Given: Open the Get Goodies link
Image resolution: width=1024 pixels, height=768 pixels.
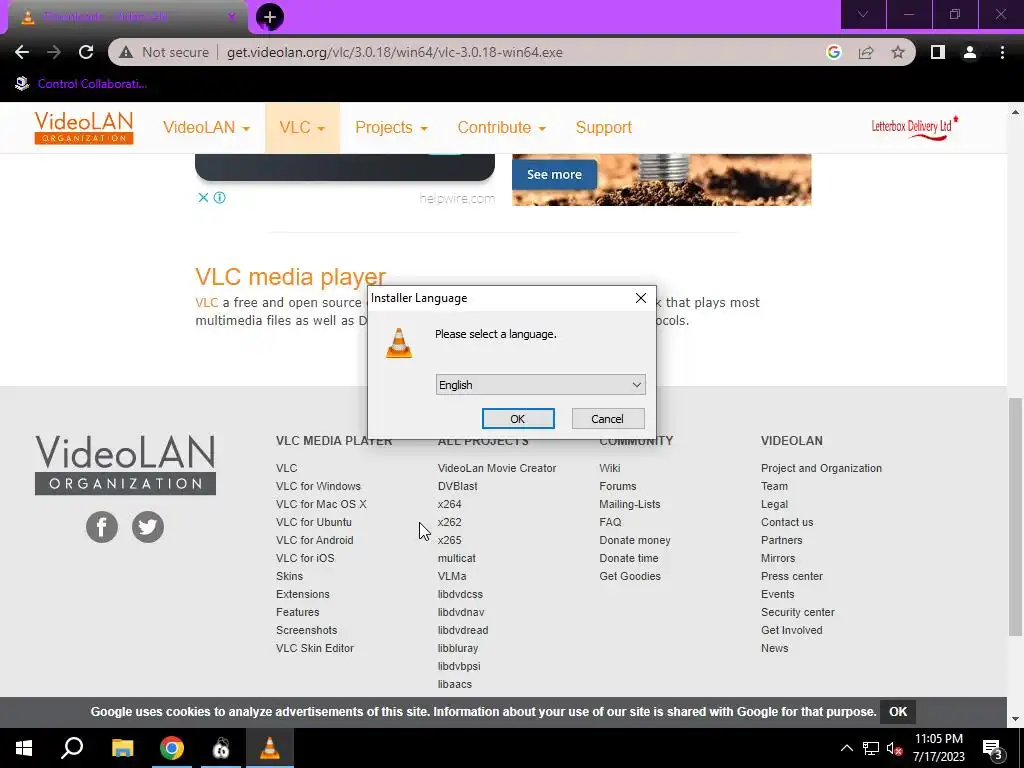Looking at the screenshot, I should click(630, 576).
